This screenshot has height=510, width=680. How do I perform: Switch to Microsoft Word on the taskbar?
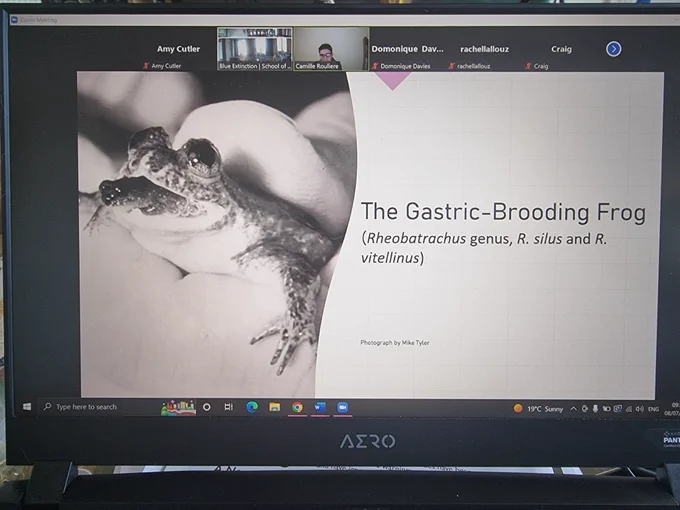coord(320,407)
